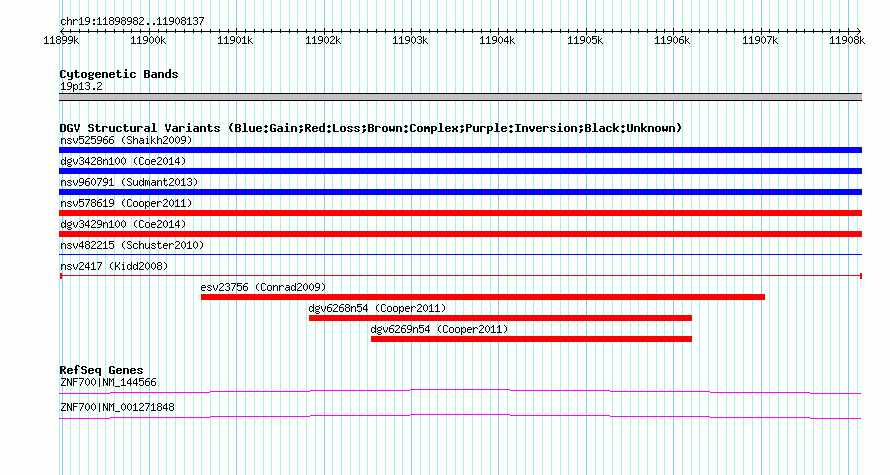This screenshot has width=890, height=475.
Task: Click the dgv6268n54 (Cooper2011) label
Action: (377, 308)
